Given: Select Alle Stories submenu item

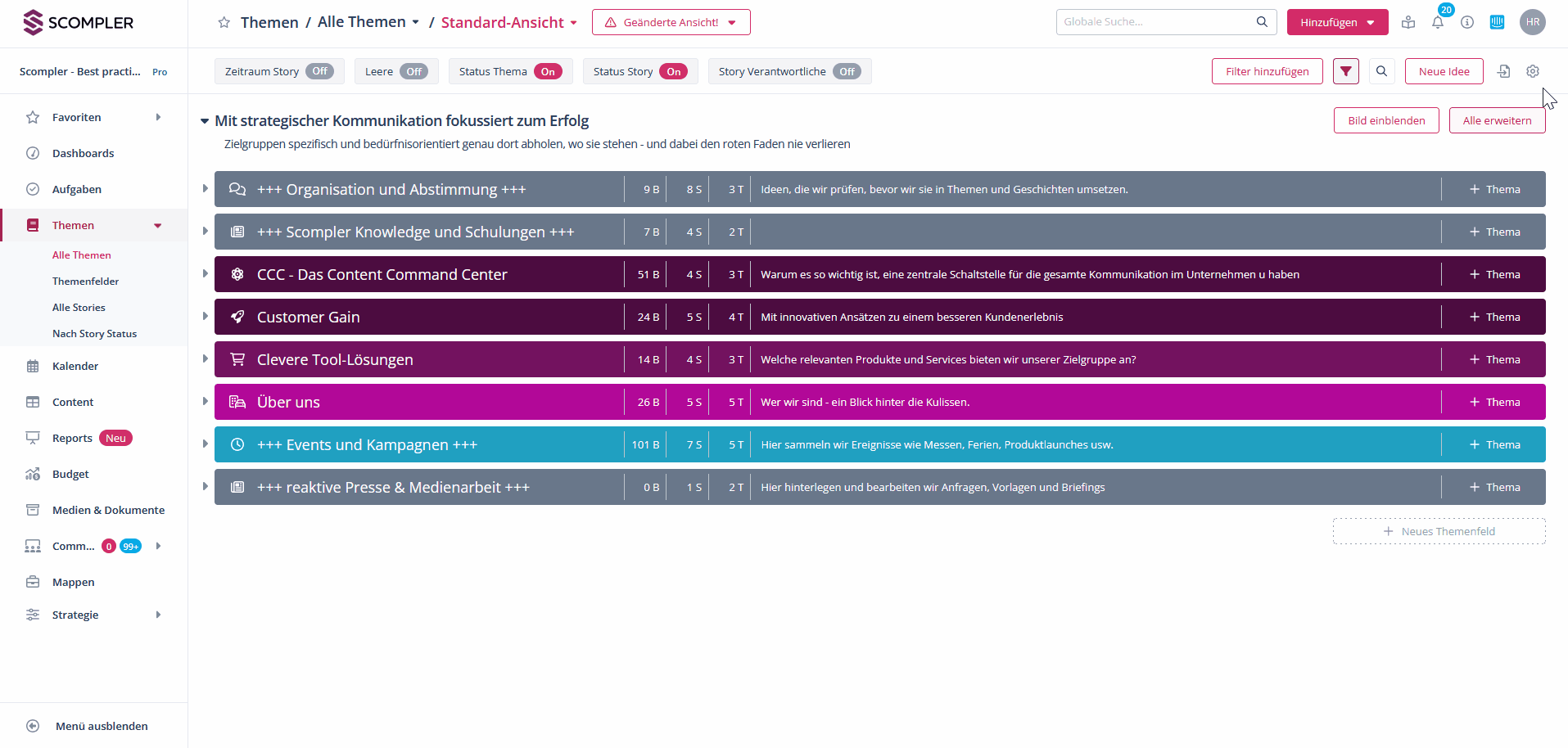Looking at the screenshot, I should pyautogui.click(x=79, y=308).
